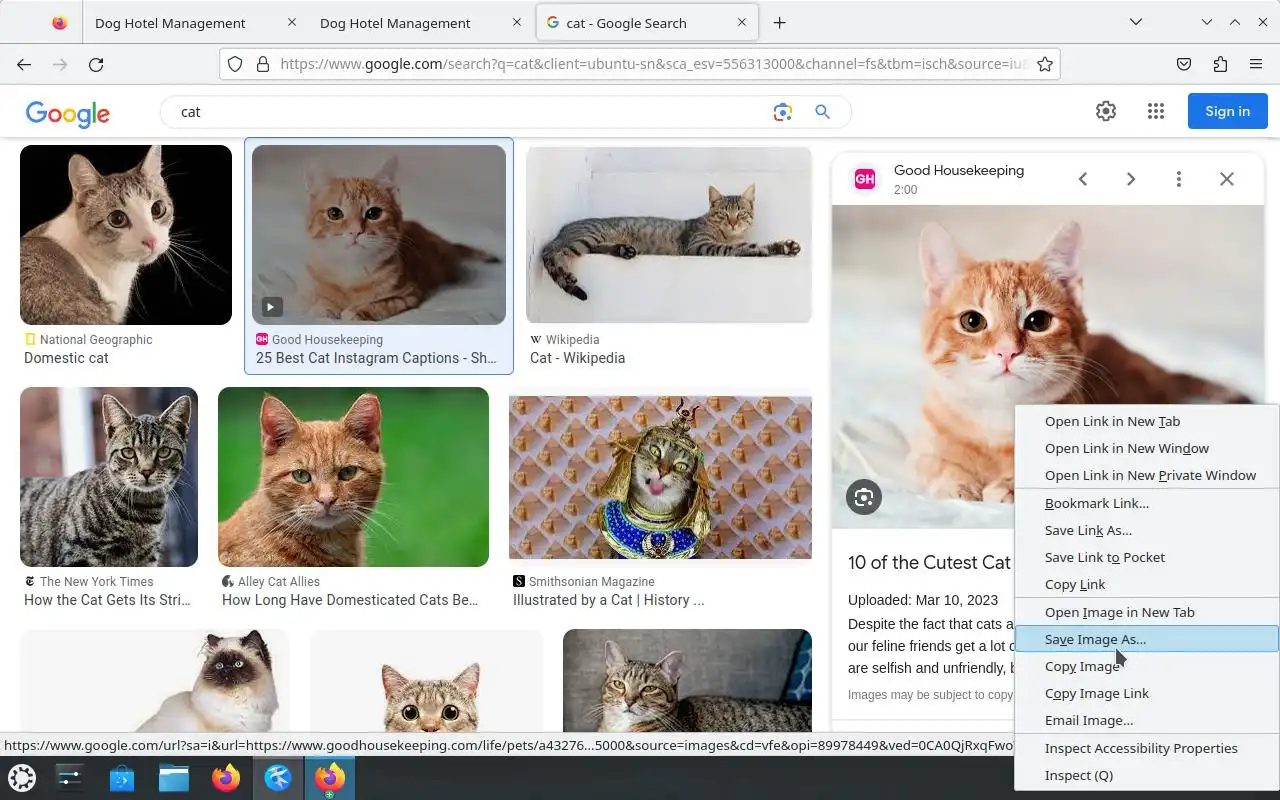Click the reload page icon
Screen dimensions: 1280x800
click(x=96, y=64)
